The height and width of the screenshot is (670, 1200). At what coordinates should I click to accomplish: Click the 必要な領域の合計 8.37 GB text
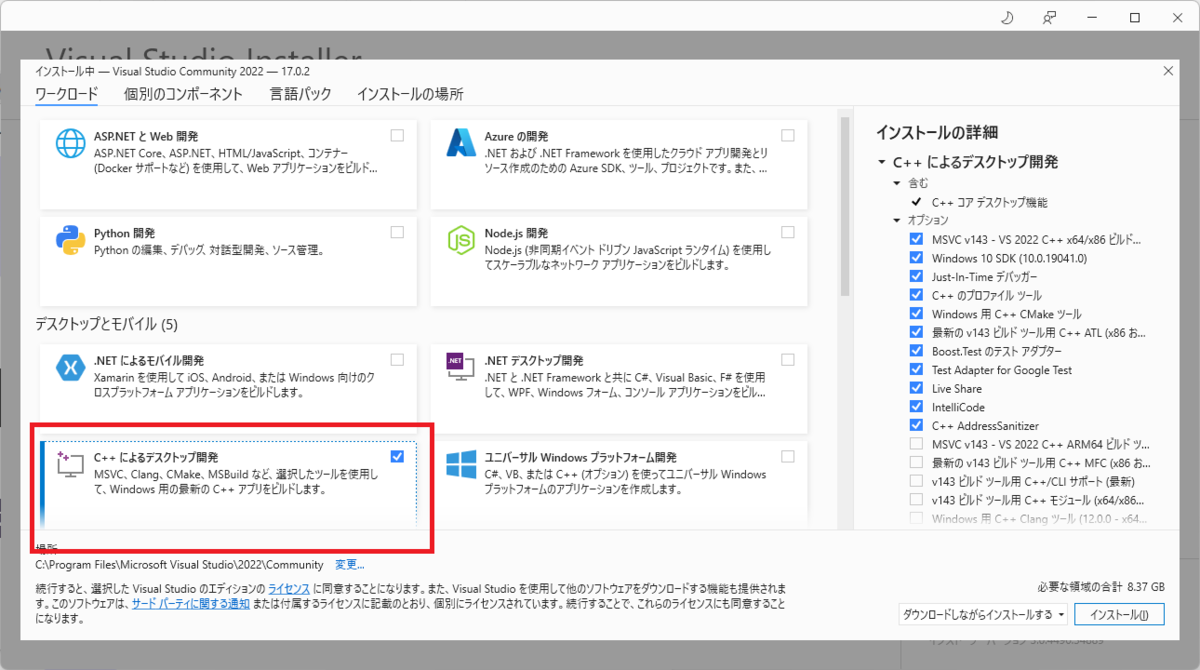1102,587
